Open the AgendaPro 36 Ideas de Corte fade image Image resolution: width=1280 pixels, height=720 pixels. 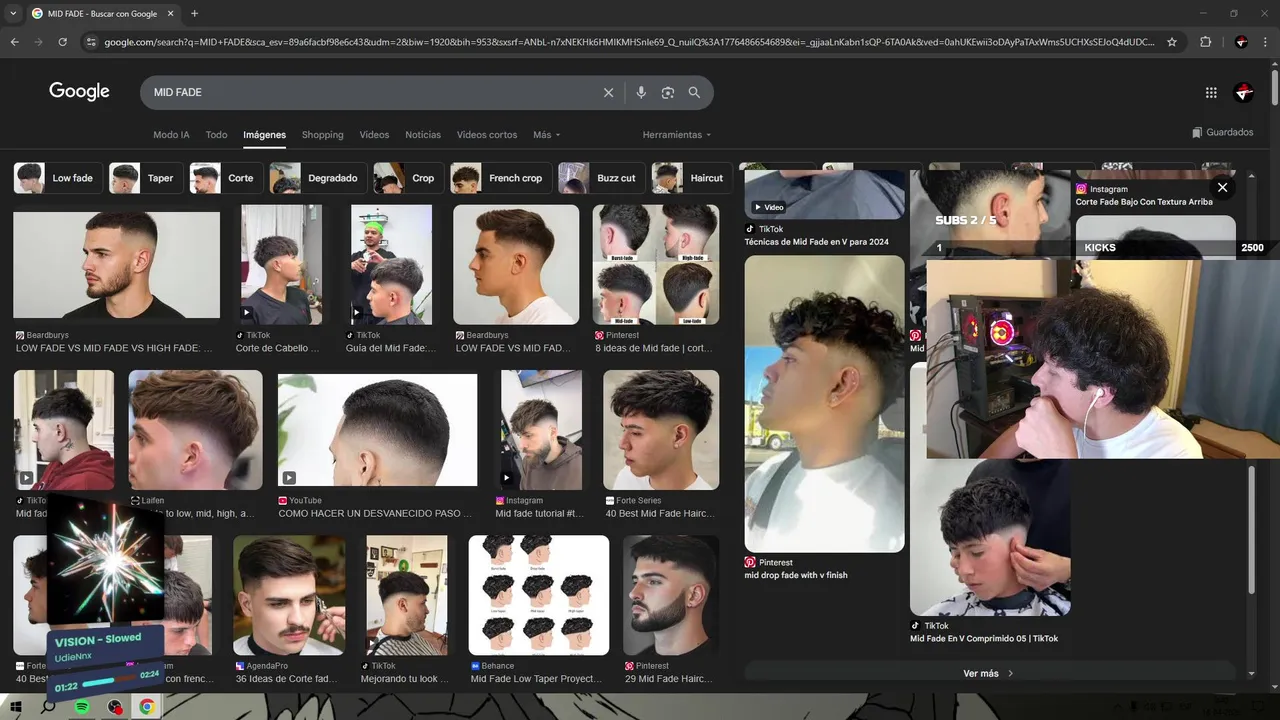point(289,595)
